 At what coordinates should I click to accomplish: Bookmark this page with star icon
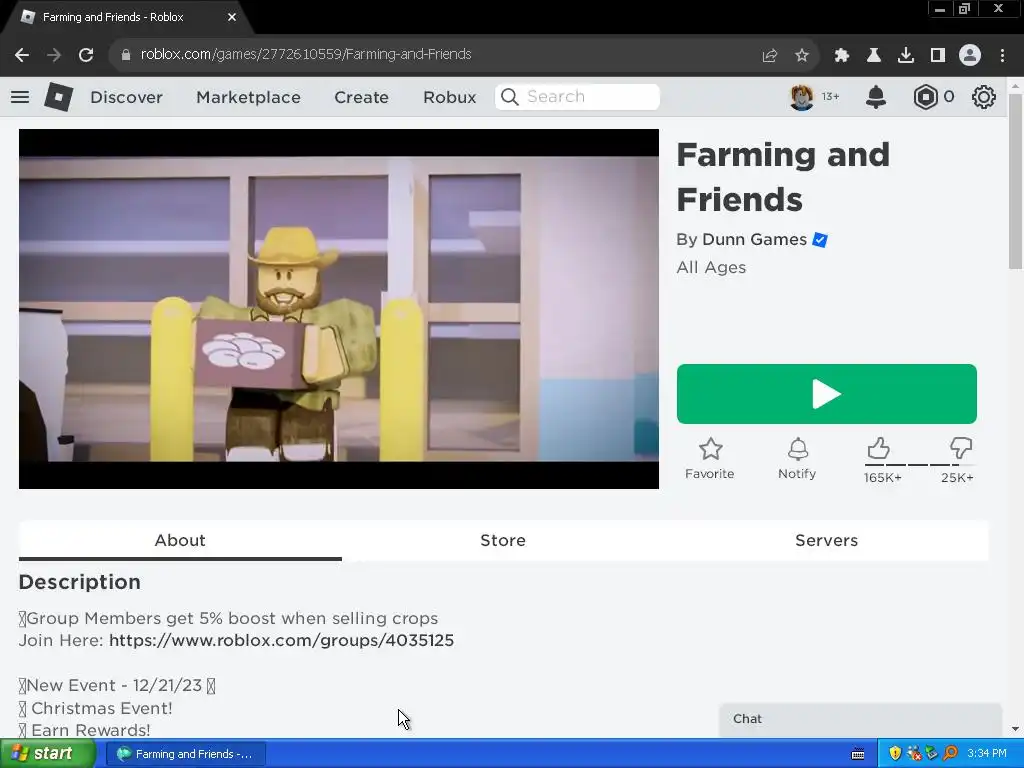coord(802,56)
